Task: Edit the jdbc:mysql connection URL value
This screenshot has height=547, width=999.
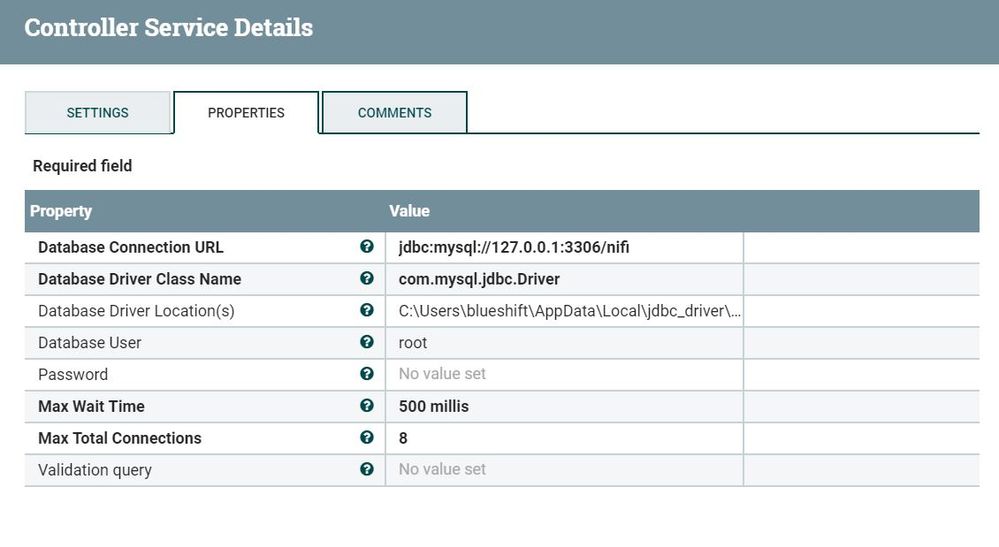Action: 564,247
